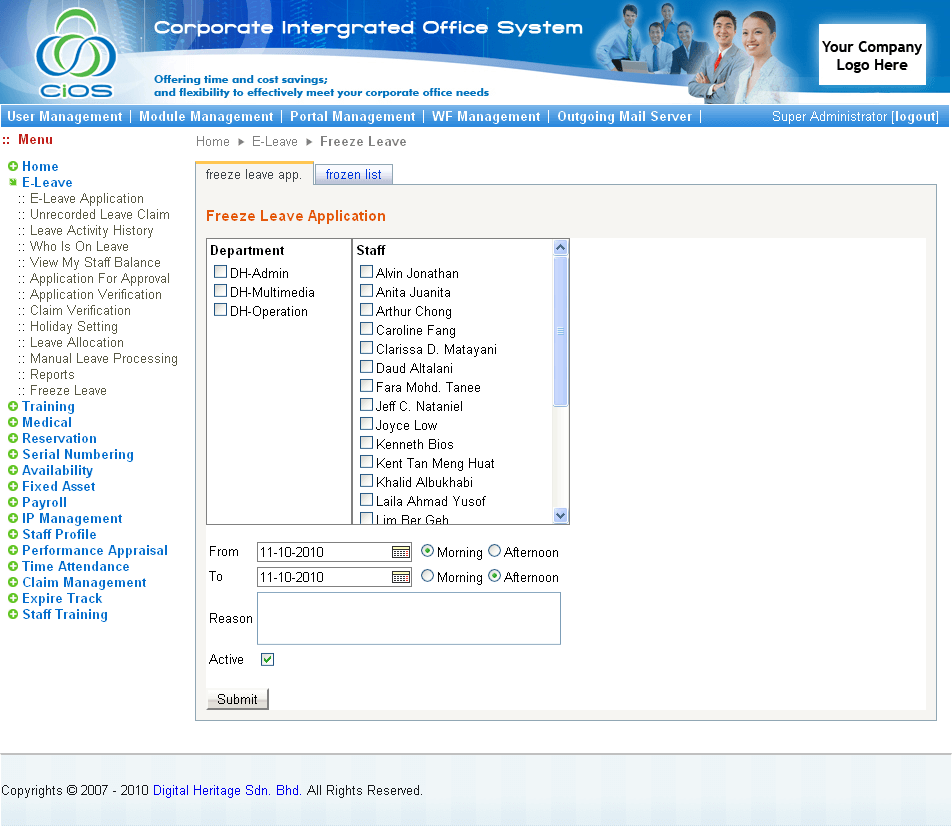
Task: Click the staff list scroll down arrow
Action: 561,516
